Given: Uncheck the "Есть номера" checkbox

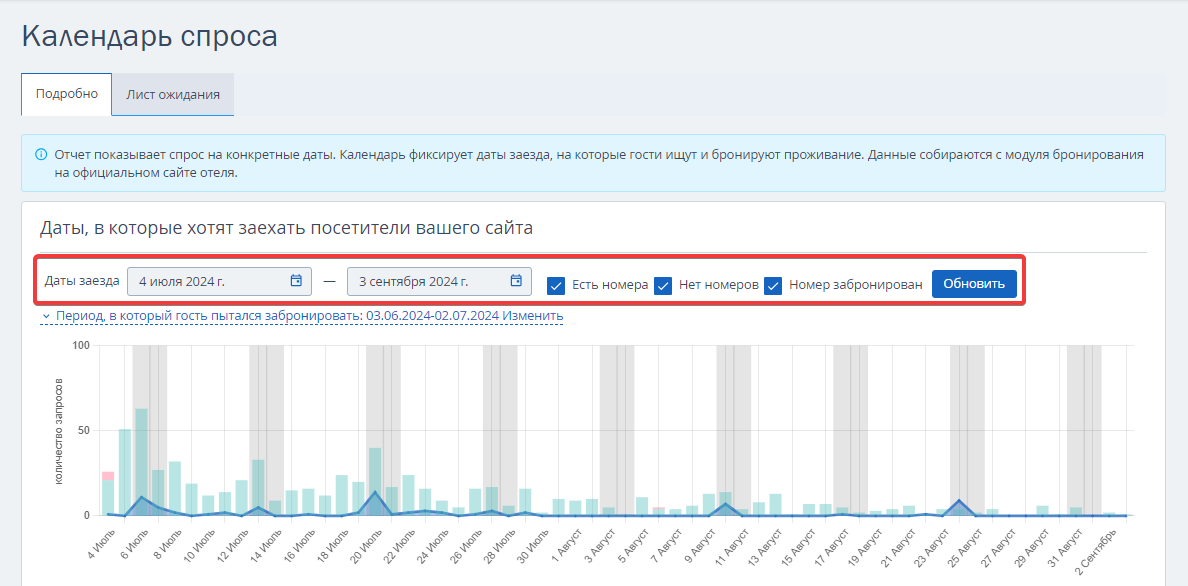Looking at the screenshot, I should [556, 286].
